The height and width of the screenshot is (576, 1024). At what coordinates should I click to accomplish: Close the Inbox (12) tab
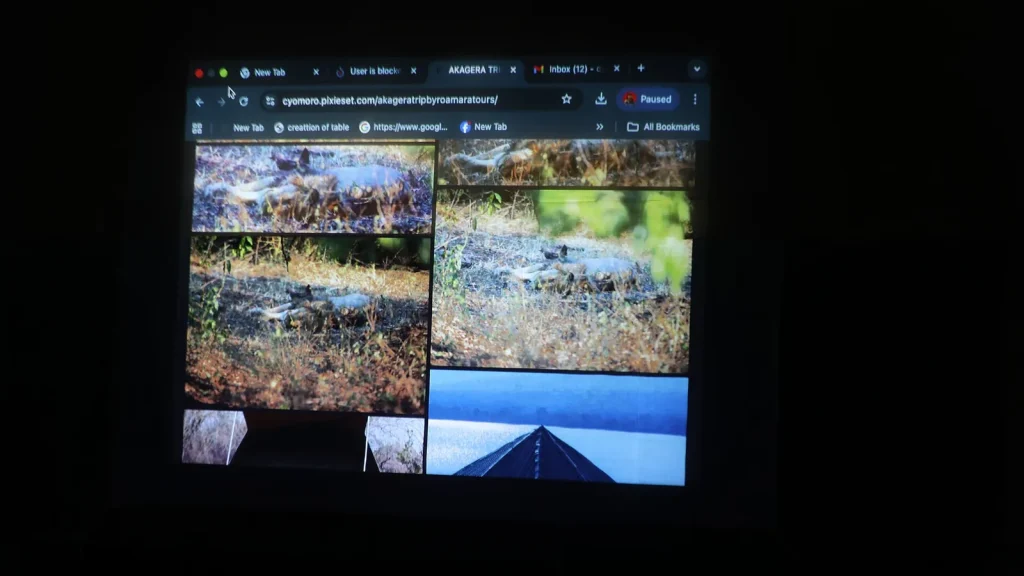pos(616,68)
